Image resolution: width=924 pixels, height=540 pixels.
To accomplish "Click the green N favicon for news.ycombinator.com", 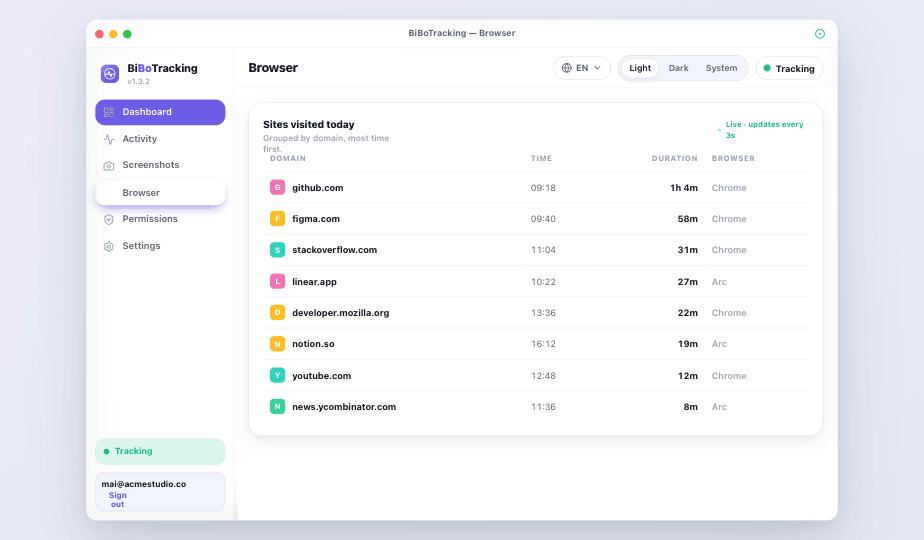I will (278, 406).
